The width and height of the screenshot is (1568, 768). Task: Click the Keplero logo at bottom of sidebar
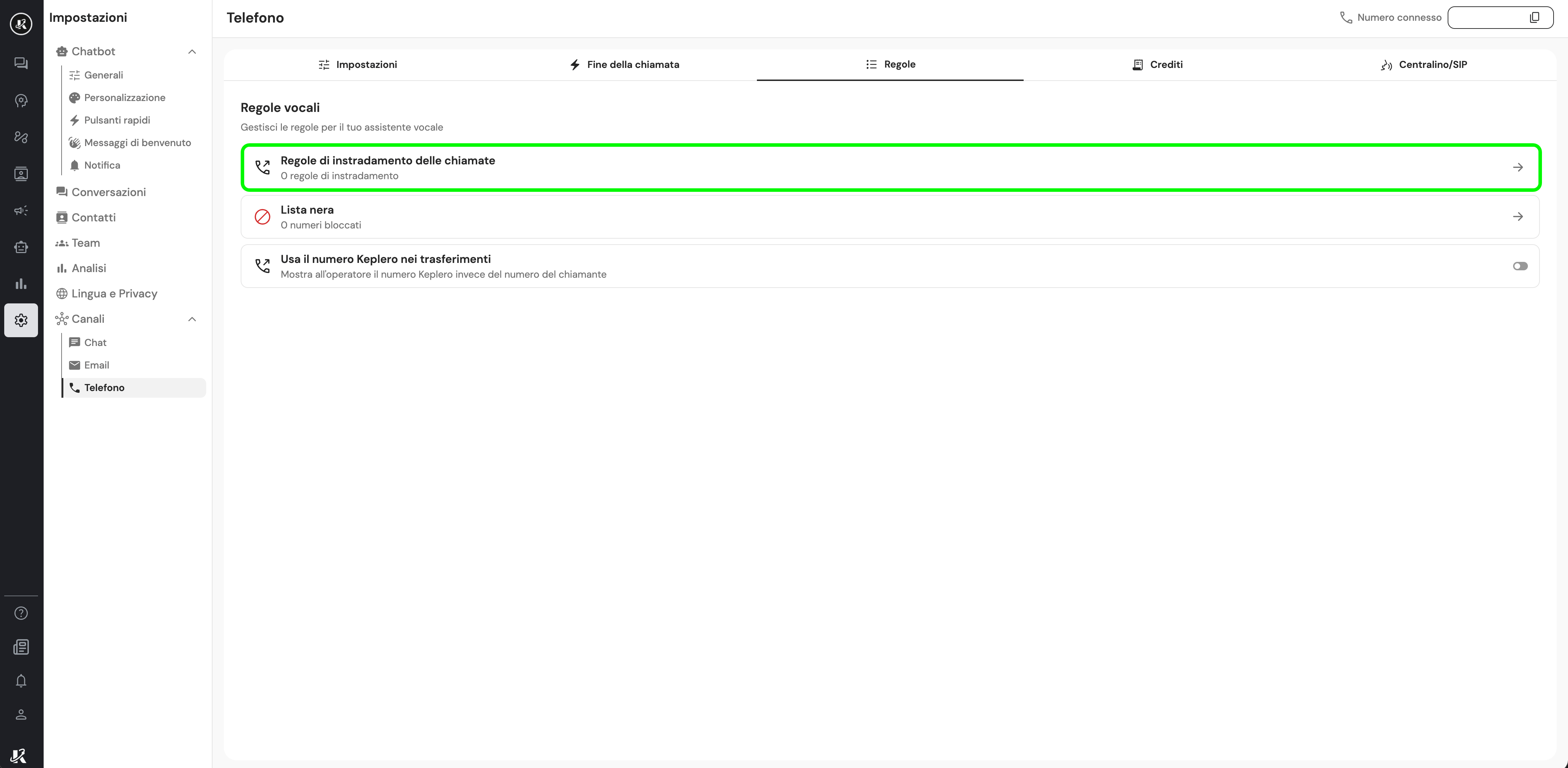[x=19, y=756]
